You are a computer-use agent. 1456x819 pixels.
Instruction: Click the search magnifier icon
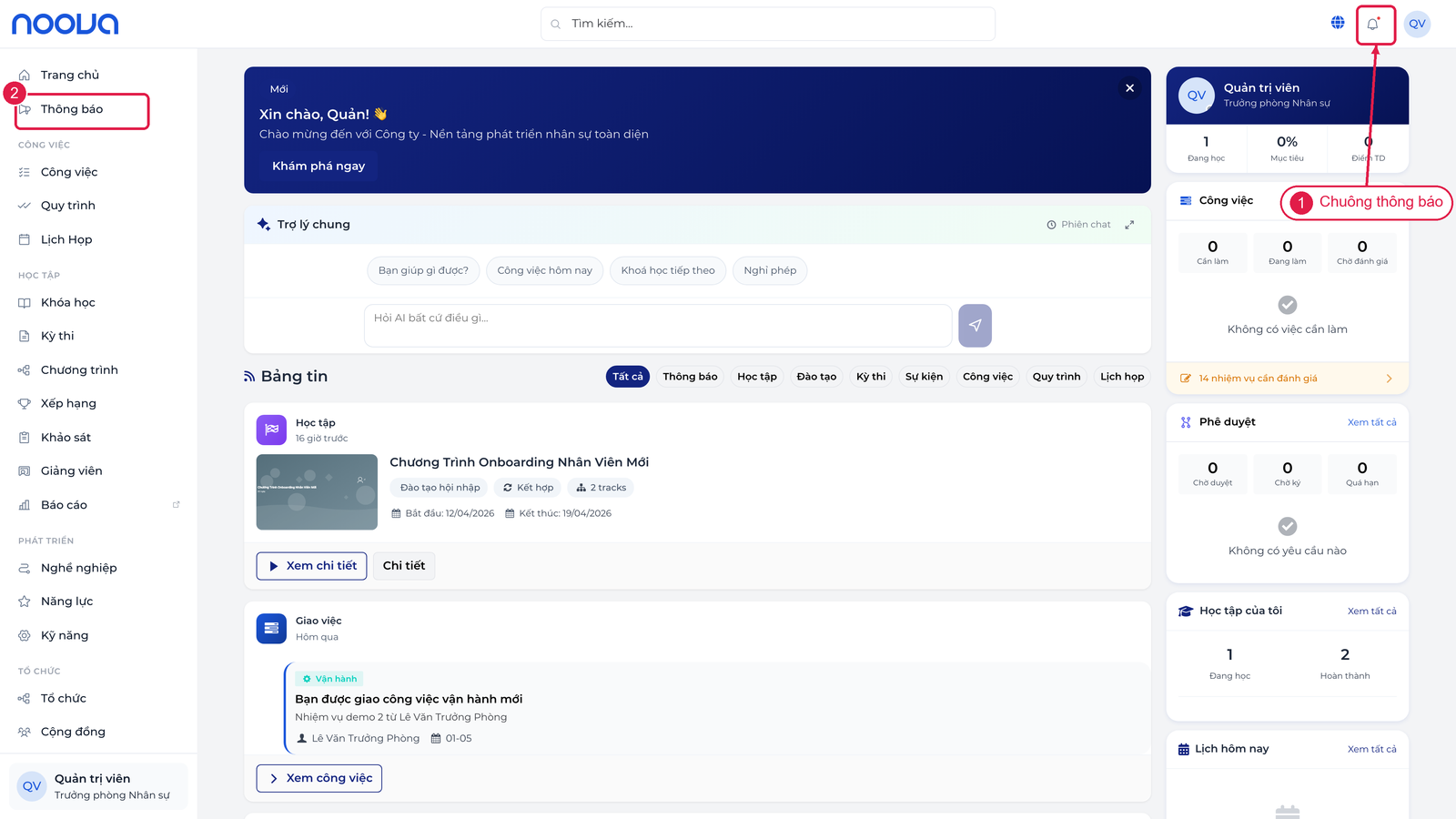point(555,24)
